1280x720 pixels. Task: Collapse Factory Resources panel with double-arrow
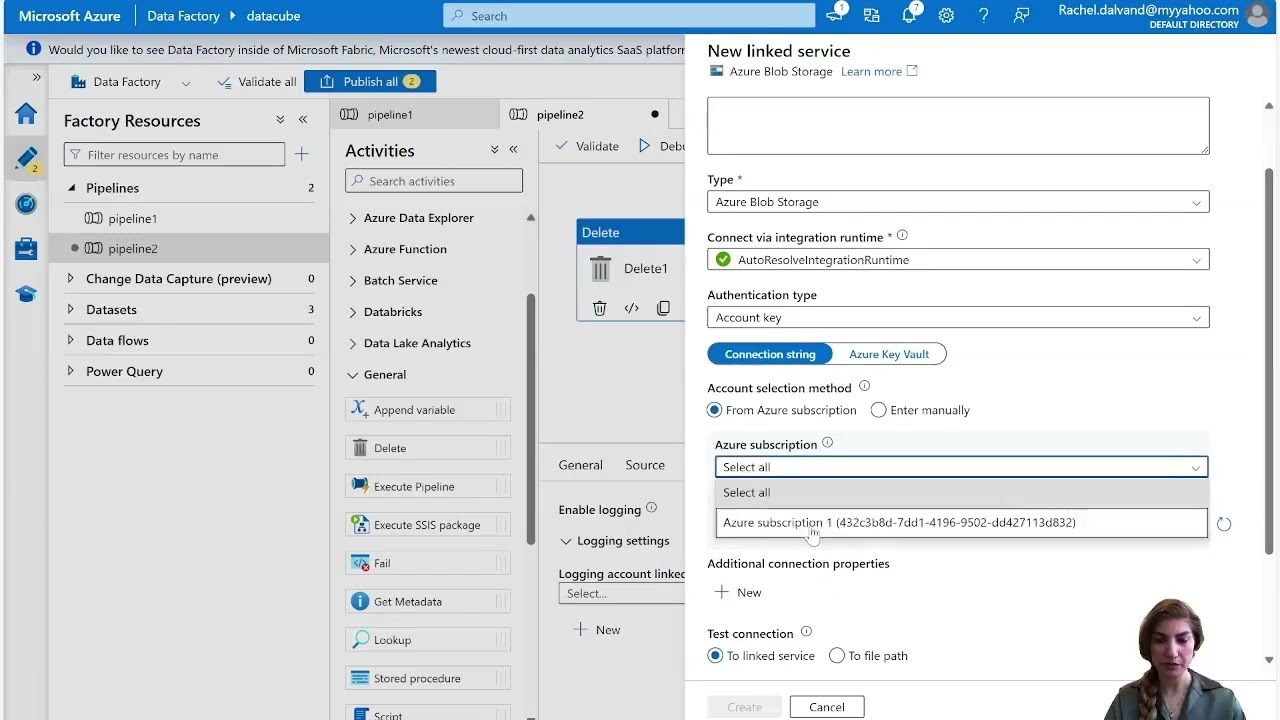coord(303,120)
